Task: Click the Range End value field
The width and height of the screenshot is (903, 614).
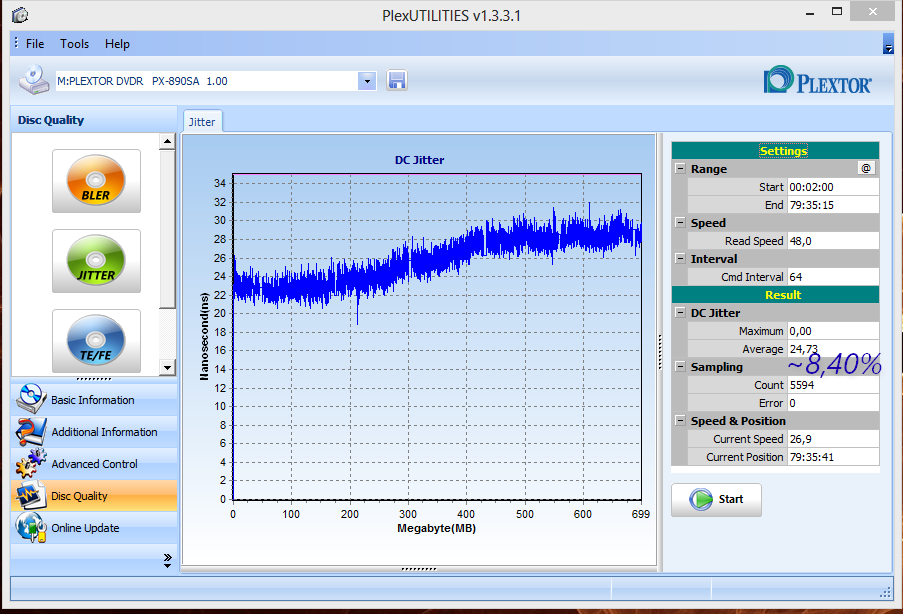Action: (833, 204)
